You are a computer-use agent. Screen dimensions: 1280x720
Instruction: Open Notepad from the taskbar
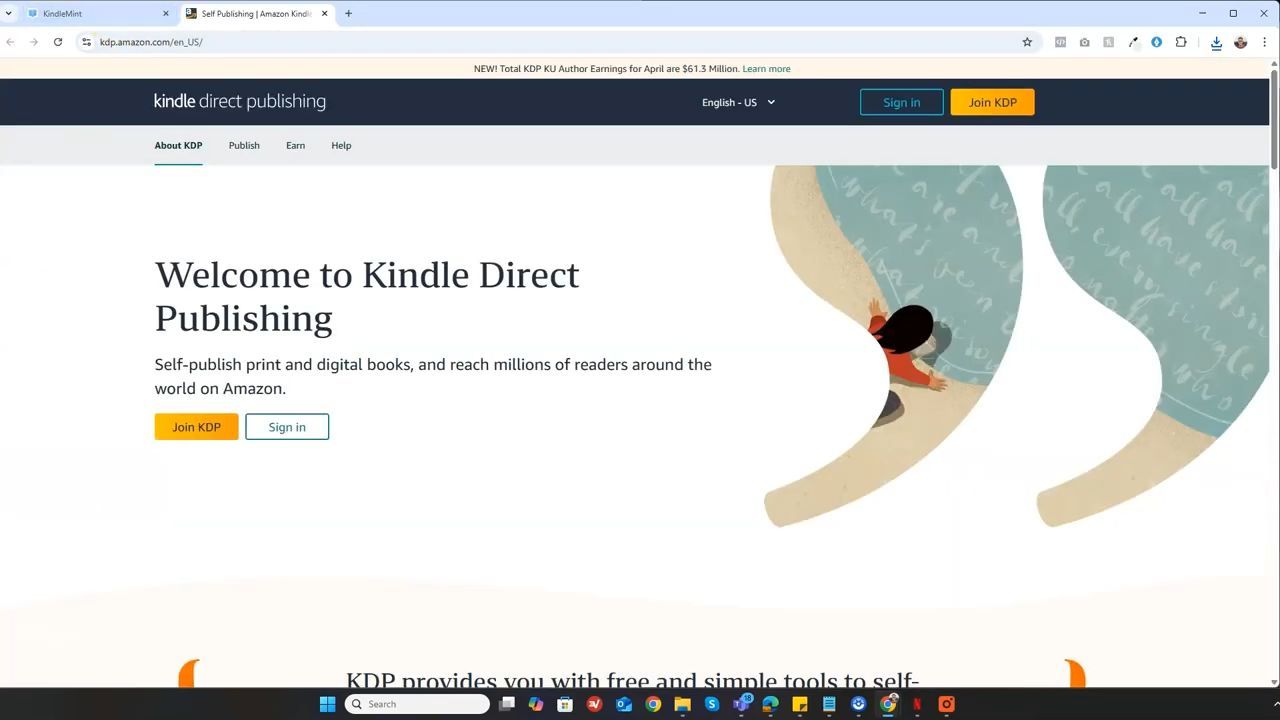coord(829,704)
